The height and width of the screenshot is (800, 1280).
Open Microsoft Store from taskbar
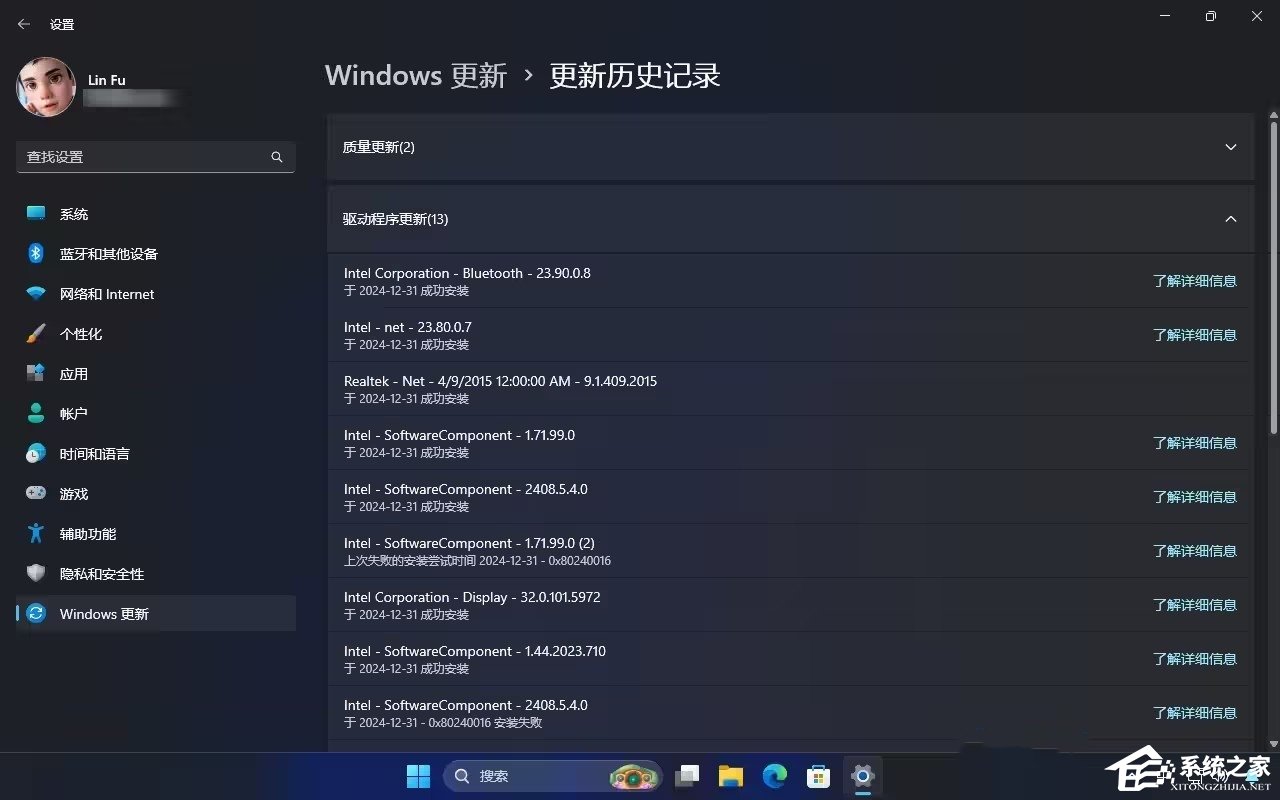(x=819, y=776)
